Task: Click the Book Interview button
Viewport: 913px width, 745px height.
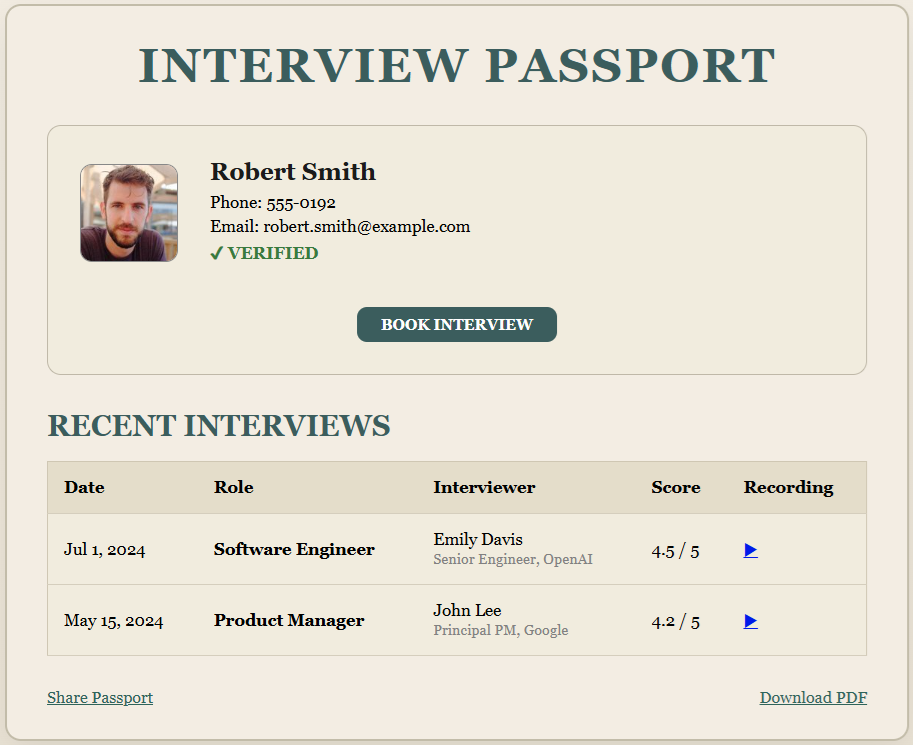Action: point(456,325)
